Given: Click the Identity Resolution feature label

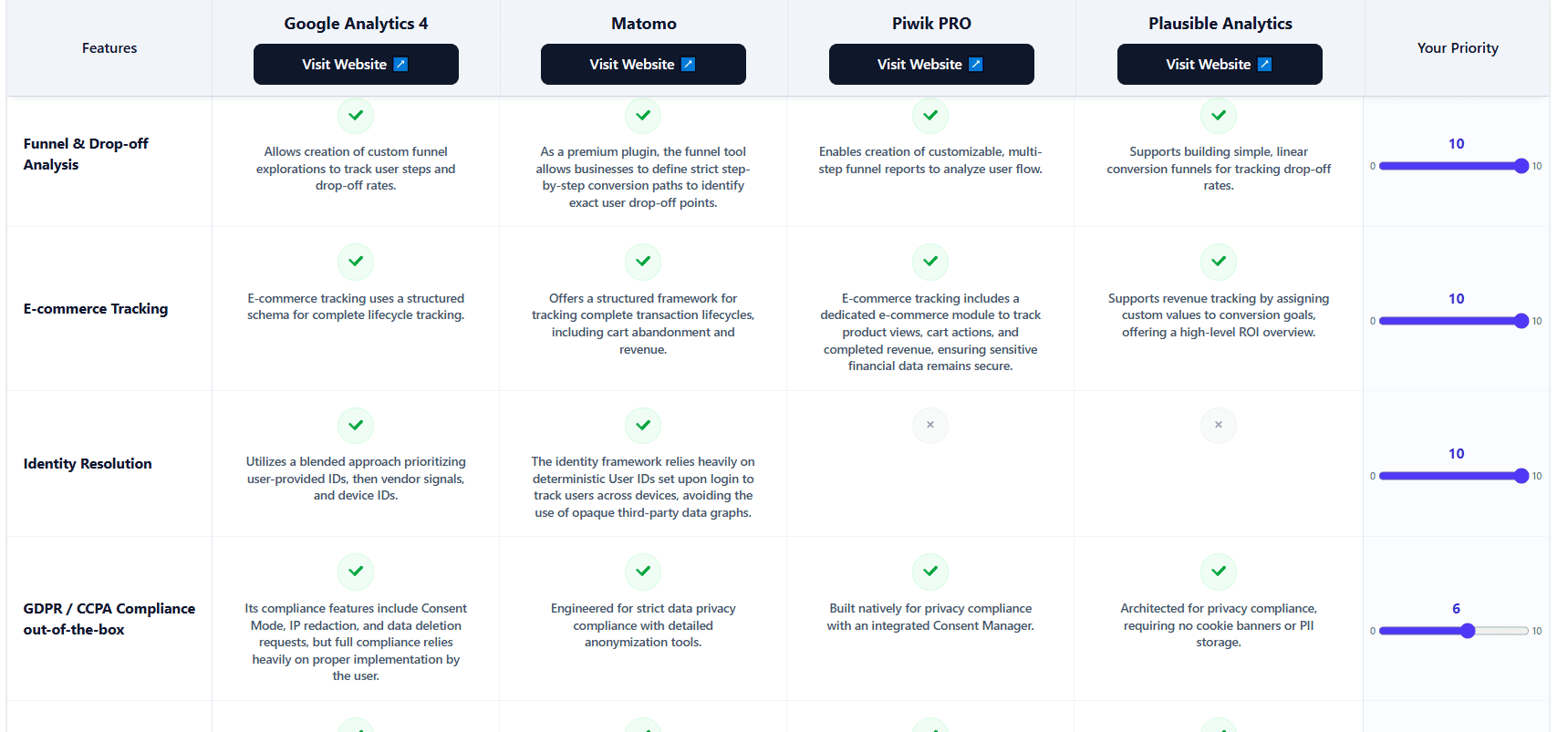Looking at the screenshot, I should click(x=88, y=464).
